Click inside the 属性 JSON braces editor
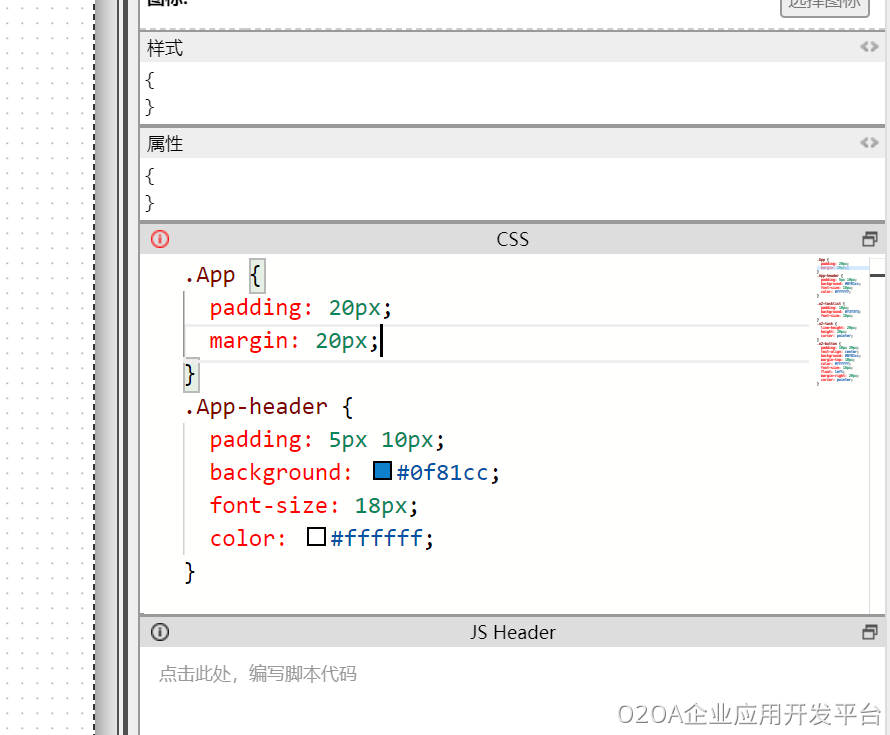This screenshot has width=890, height=735. click(x=400, y=189)
